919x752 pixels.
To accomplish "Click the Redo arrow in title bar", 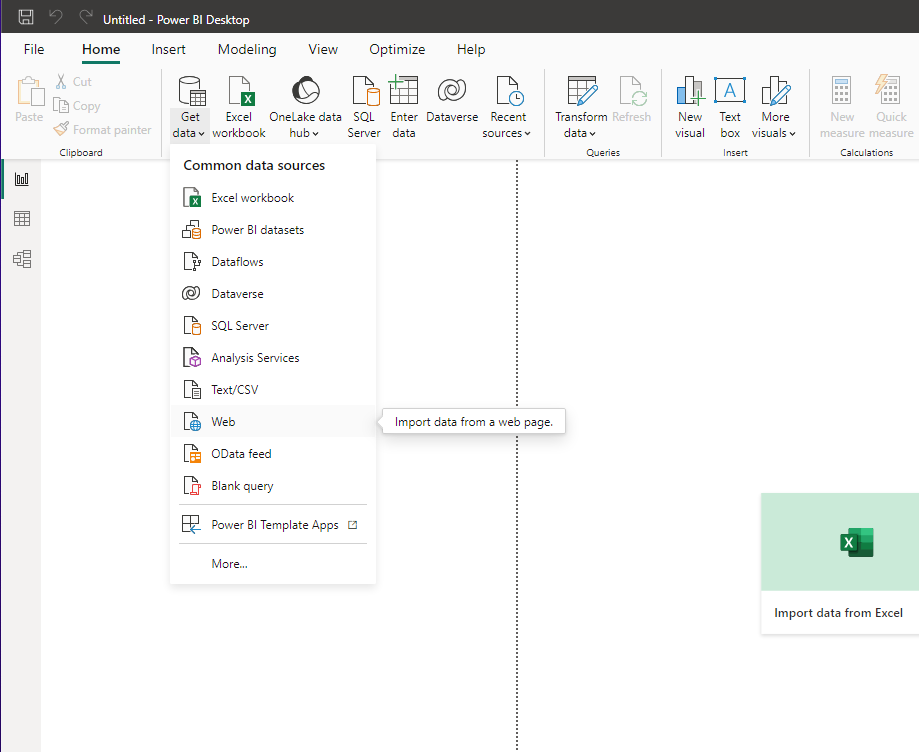I will click(x=86, y=17).
